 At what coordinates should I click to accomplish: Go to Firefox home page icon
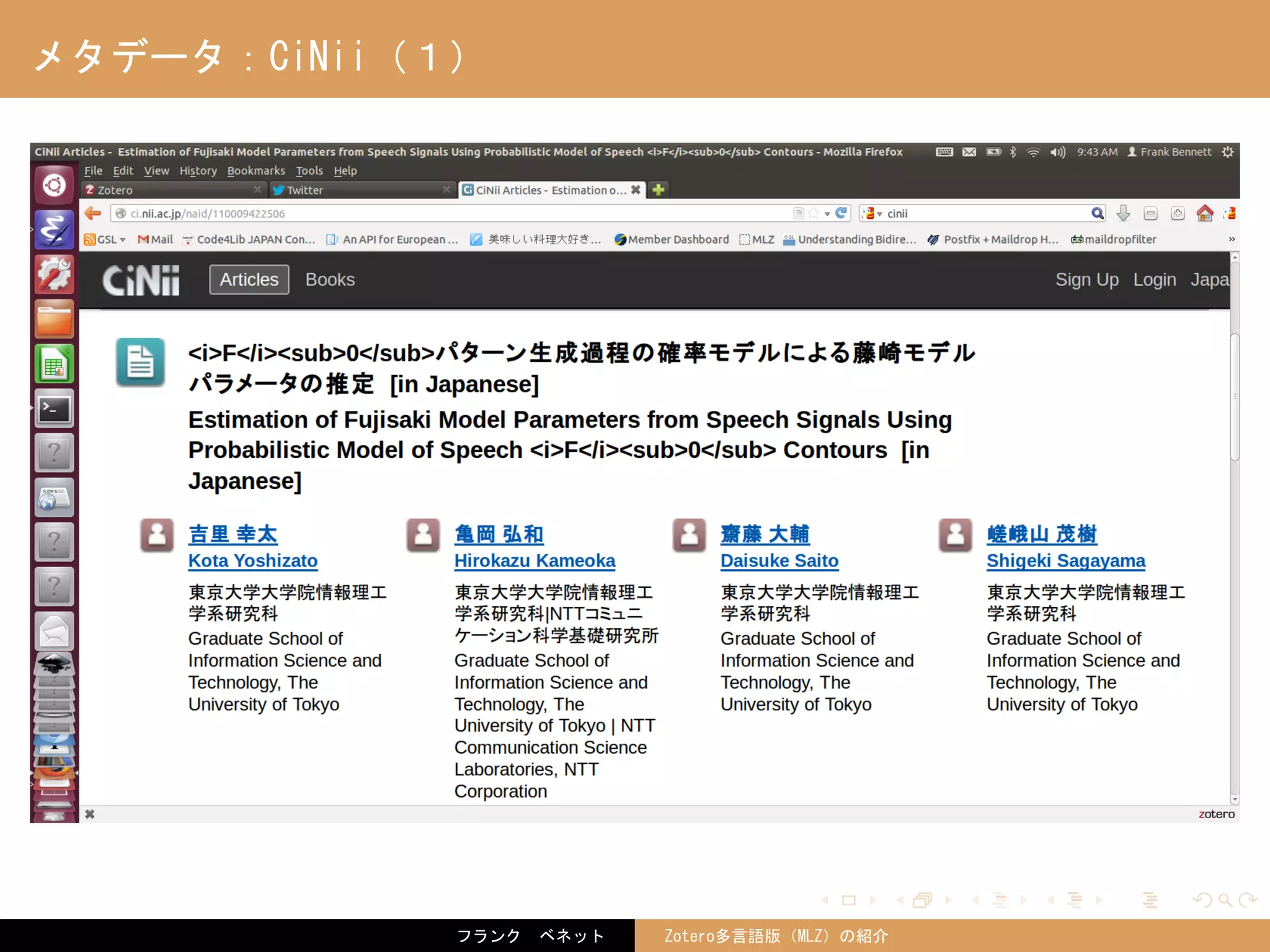point(1205,213)
